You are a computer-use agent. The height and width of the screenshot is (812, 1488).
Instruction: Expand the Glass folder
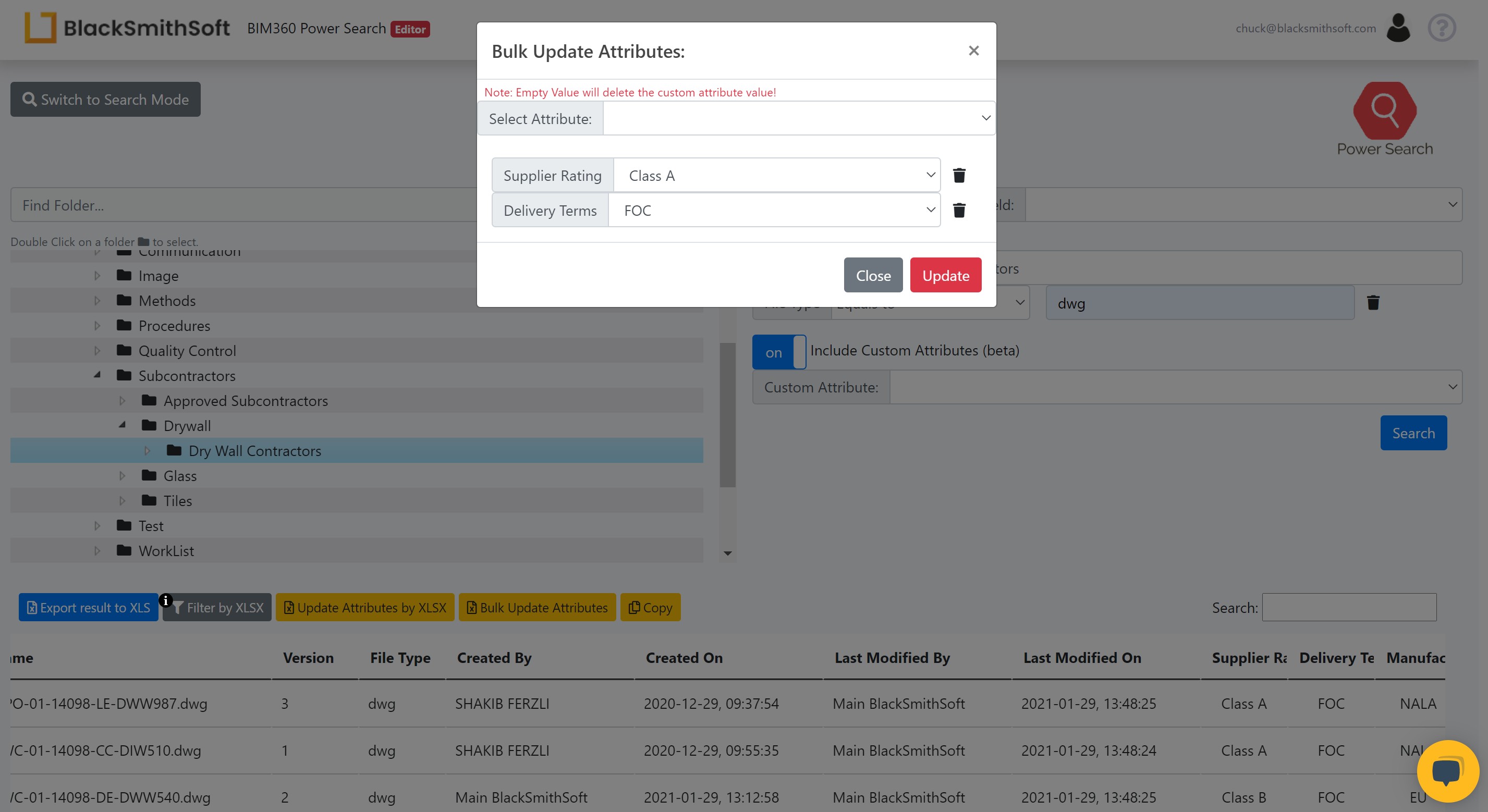(x=122, y=476)
